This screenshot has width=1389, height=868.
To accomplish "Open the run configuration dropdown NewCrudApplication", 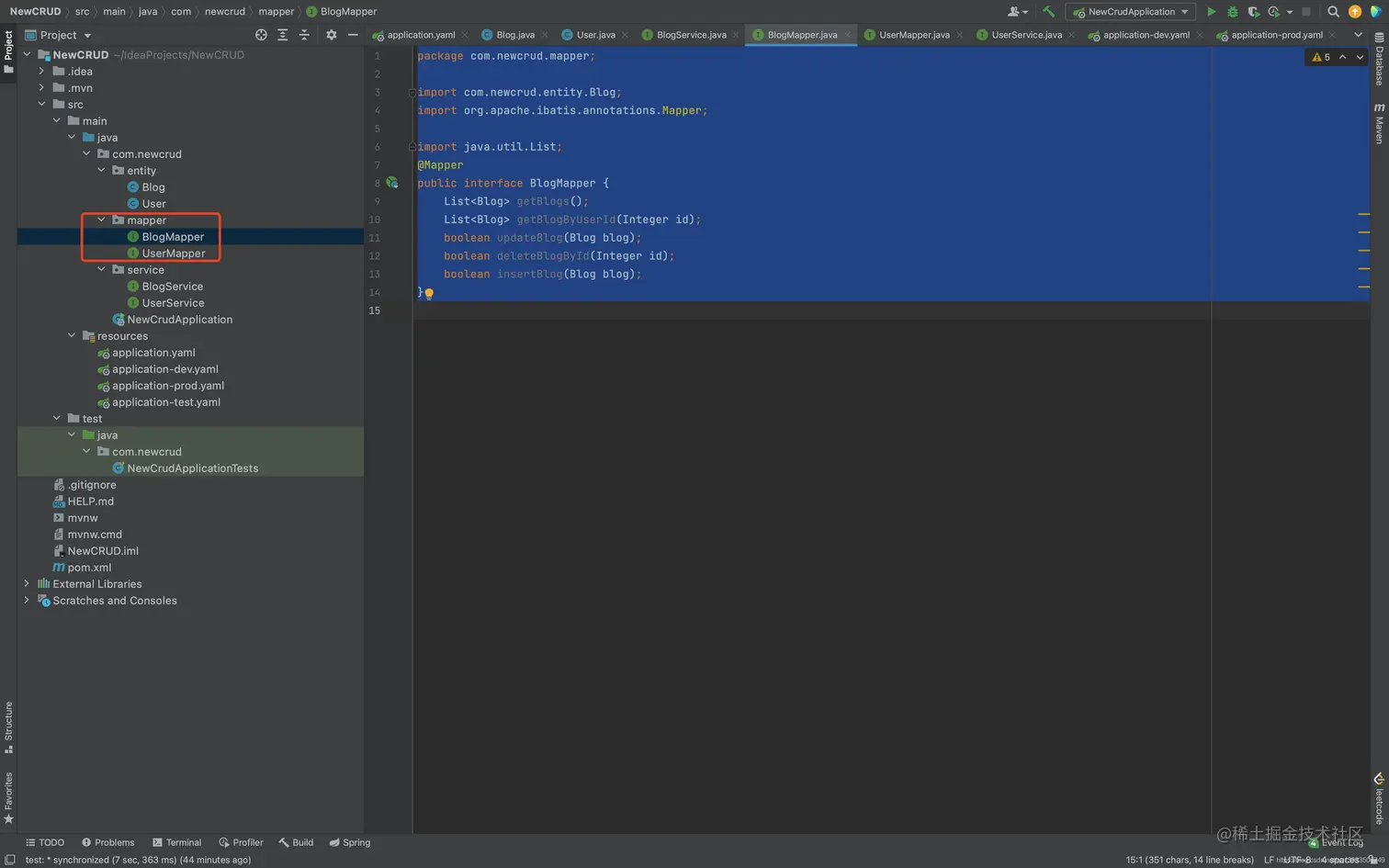I will 1131,12.
